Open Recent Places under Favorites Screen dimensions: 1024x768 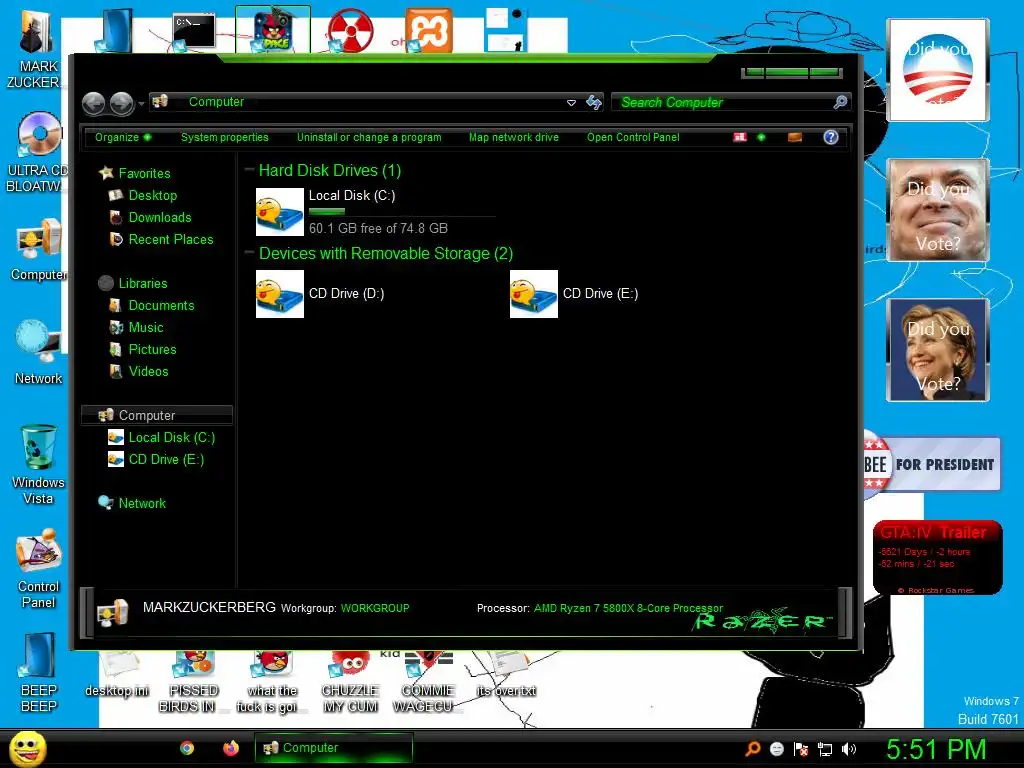click(170, 240)
